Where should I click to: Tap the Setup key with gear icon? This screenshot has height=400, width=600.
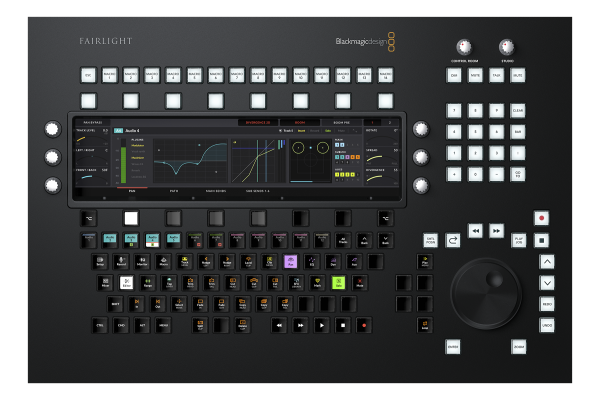(x=100, y=261)
